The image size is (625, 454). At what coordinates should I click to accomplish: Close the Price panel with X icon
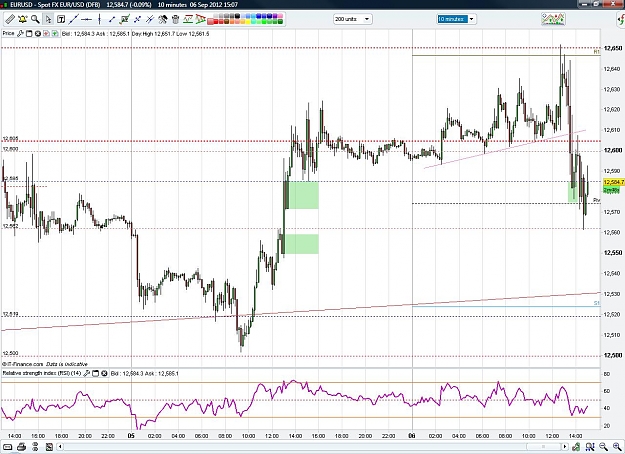(37, 33)
